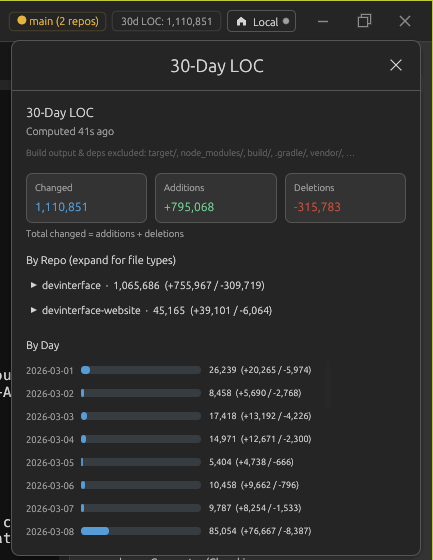Click the Deletions -315,783 card

tap(345, 198)
